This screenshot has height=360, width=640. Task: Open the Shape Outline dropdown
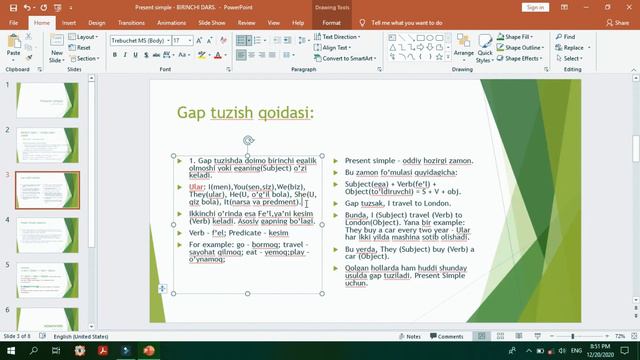coord(520,47)
